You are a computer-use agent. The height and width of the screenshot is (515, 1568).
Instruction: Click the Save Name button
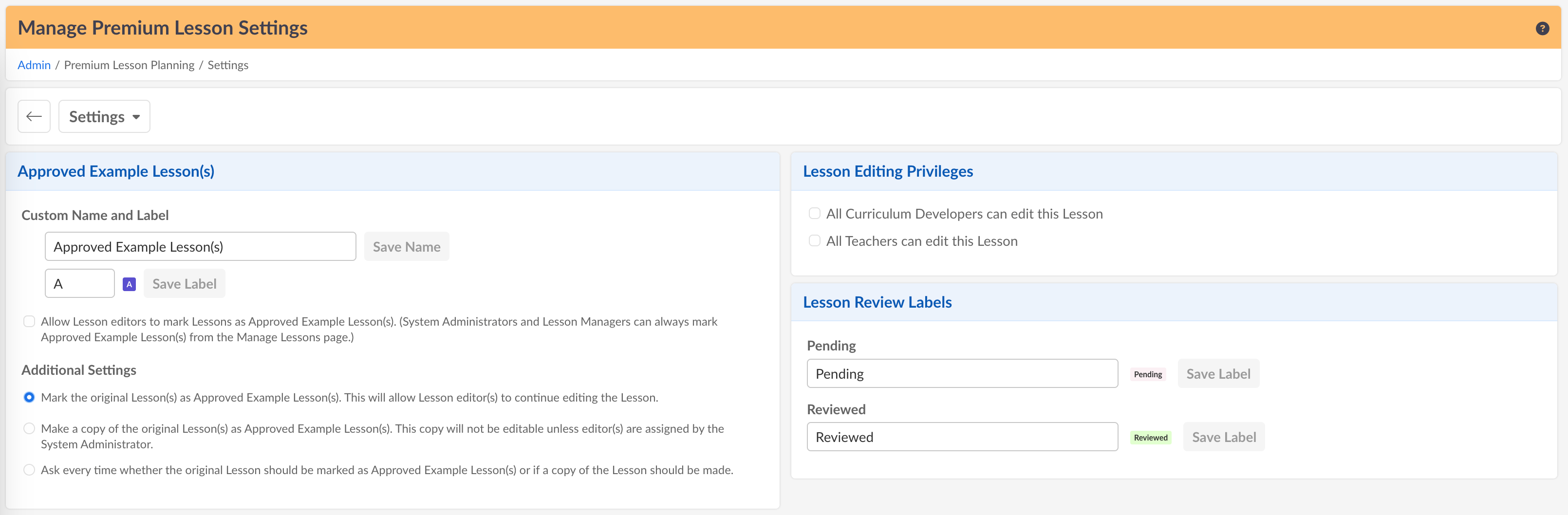(407, 246)
